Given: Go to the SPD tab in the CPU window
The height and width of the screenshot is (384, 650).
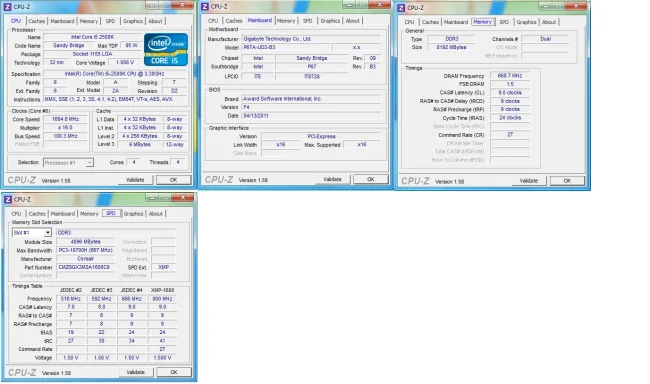Looking at the screenshot, I should [110, 21].
